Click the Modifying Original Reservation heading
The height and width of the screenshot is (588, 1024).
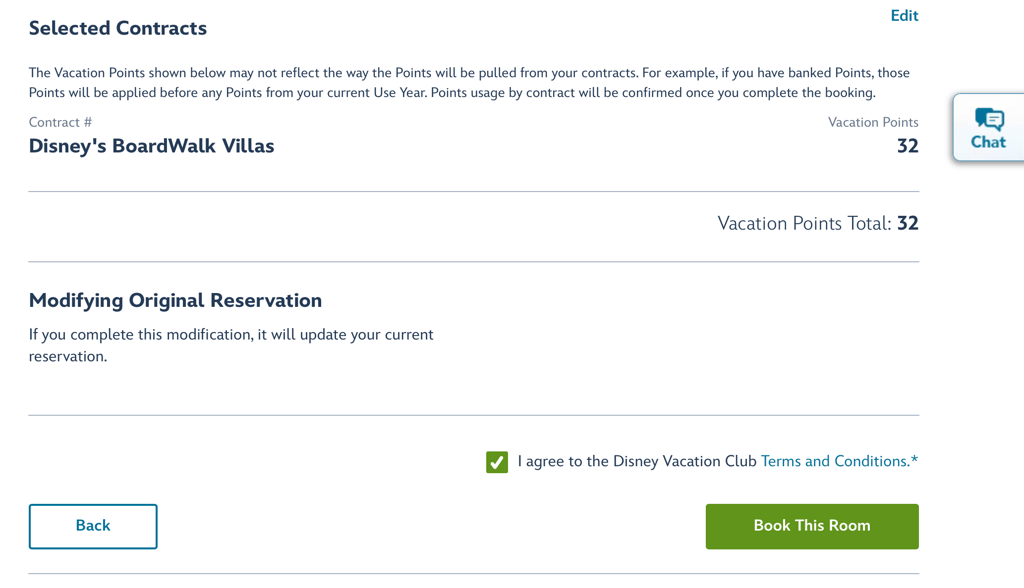175,300
